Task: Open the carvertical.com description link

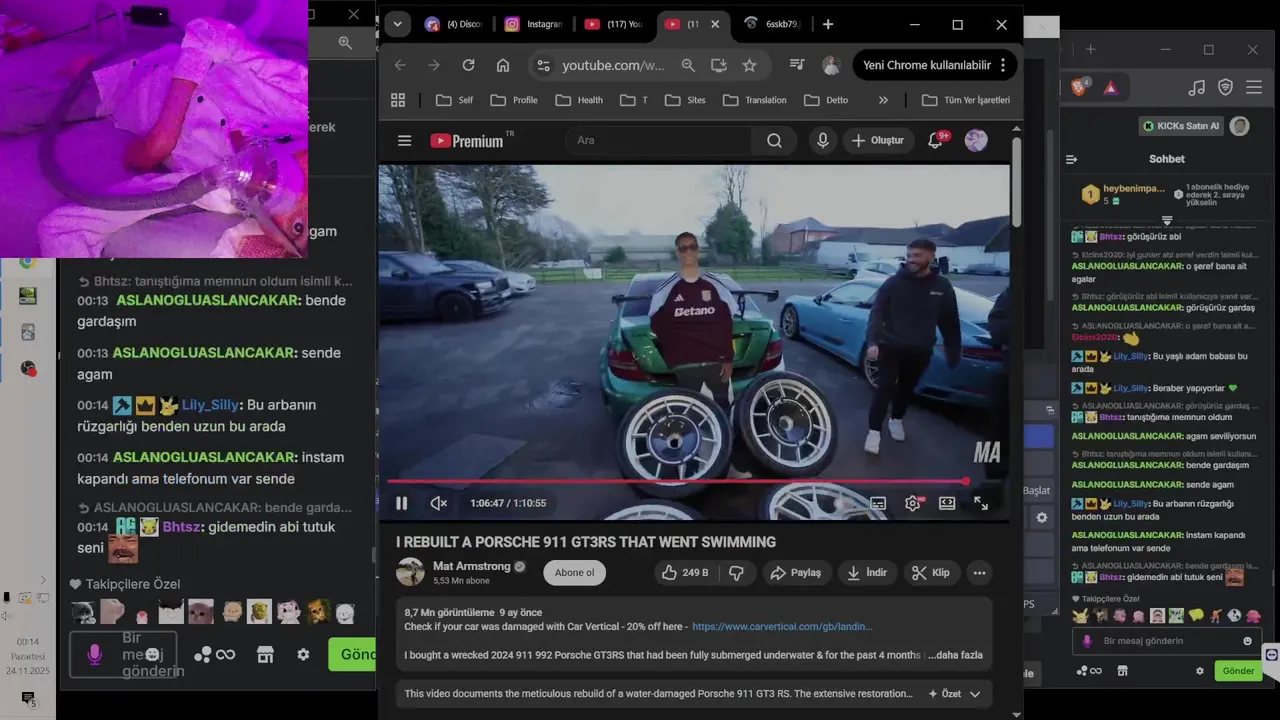Action: (782, 627)
